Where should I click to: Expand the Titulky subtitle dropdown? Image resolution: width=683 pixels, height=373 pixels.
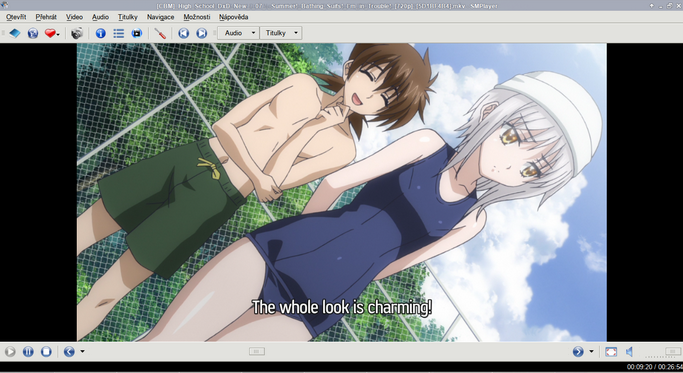coord(281,33)
